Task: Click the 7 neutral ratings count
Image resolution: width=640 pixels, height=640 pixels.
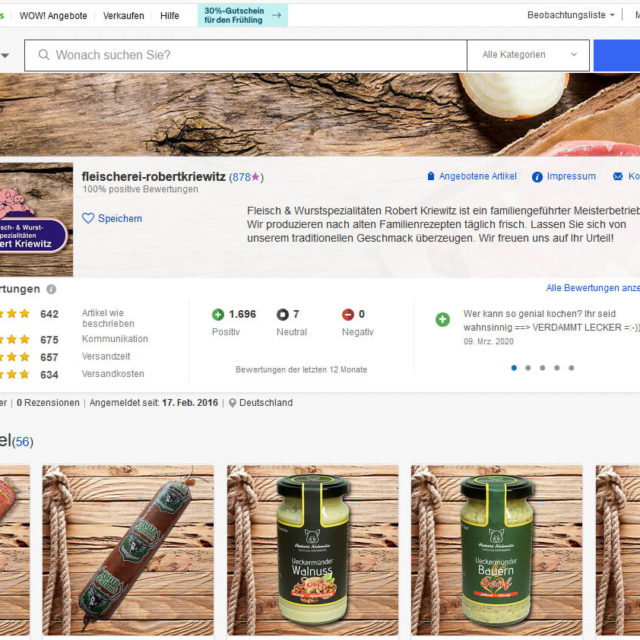Action: point(296,314)
